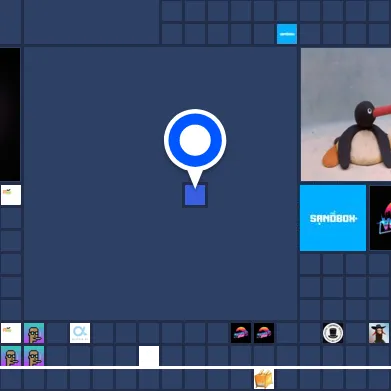The width and height of the screenshot is (391, 391).
Task: Open the neon logo estate beside the large SANDBOX tile
Action: click(380, 218)
